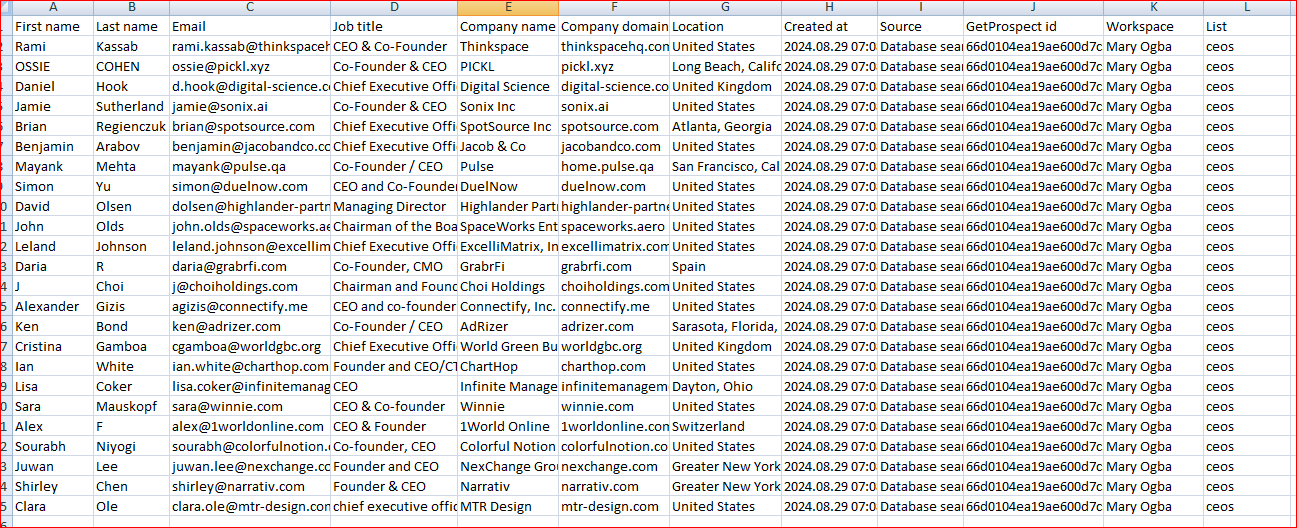The image size is (1297, 528).
Task: Select email cell juwan.lee@nexchange
Action: [x=249, y=466]
